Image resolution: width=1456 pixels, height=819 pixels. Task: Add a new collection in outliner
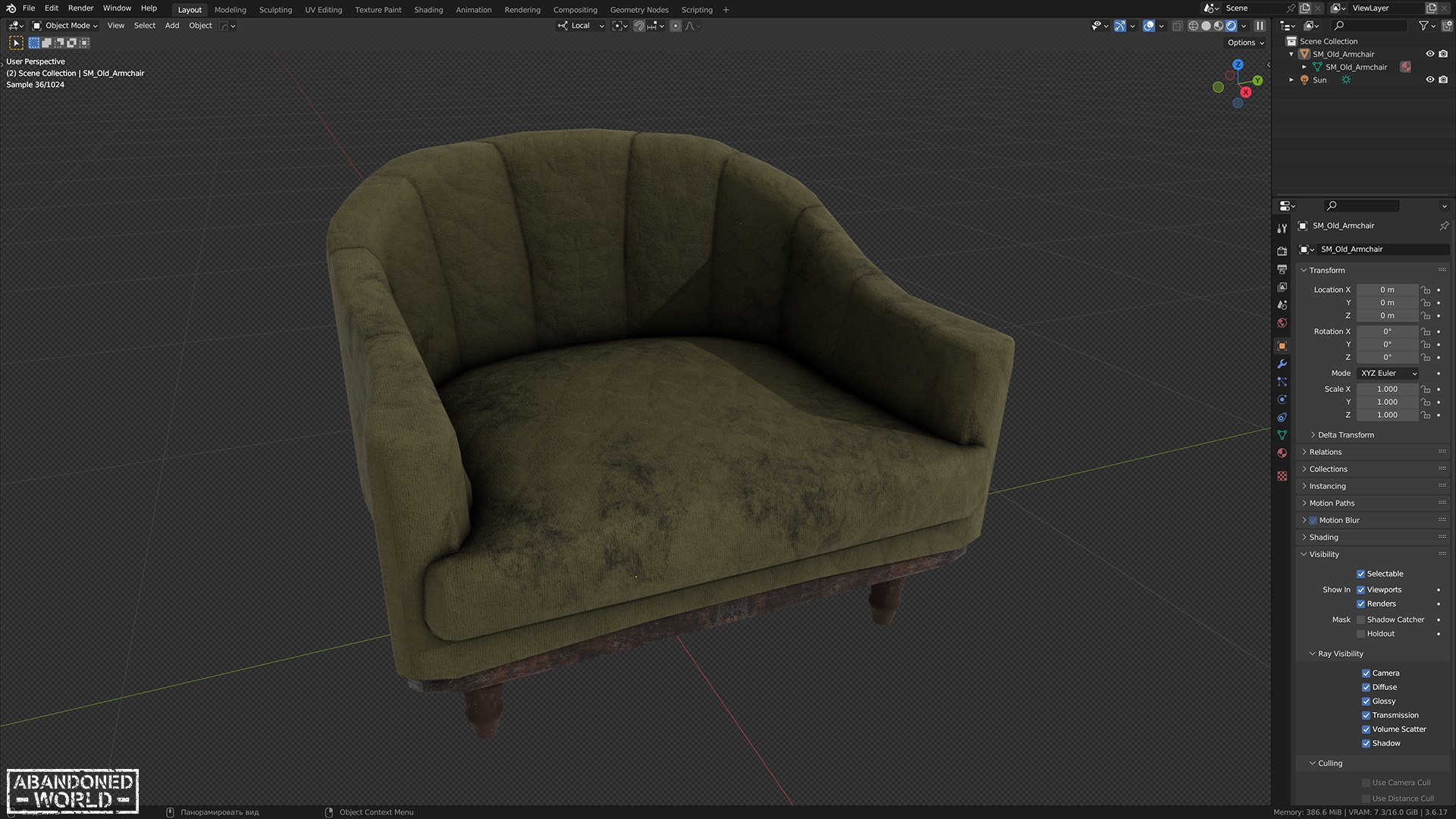[x=1446, y=26]
